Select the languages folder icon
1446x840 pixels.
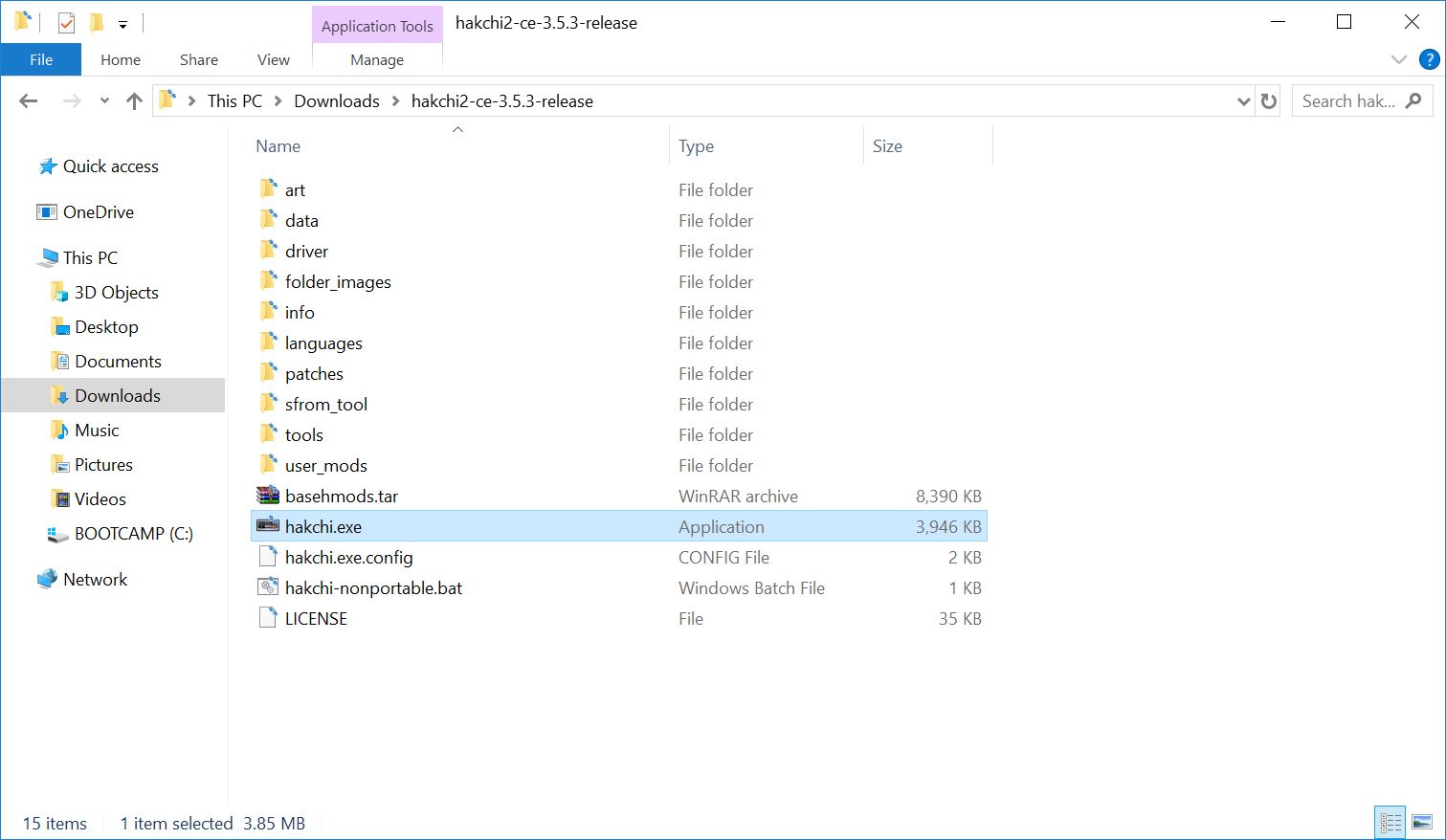click(269, 343)
